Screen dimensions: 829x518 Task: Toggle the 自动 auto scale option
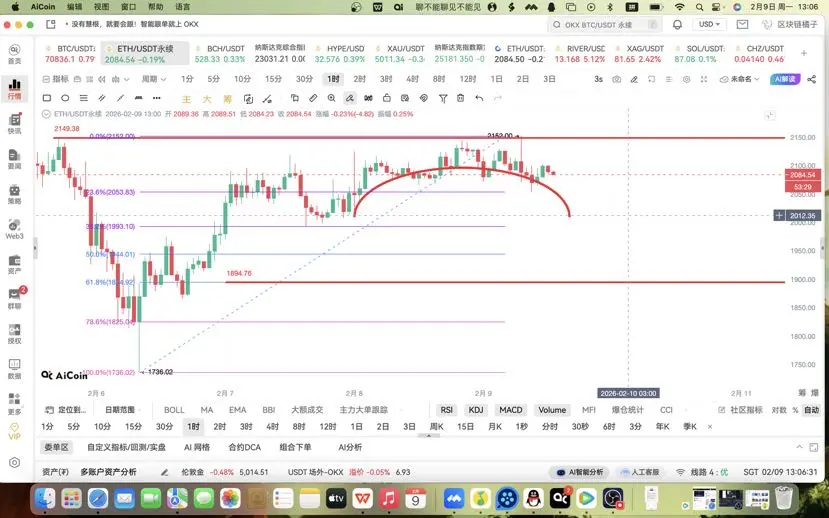click(812, 410)
